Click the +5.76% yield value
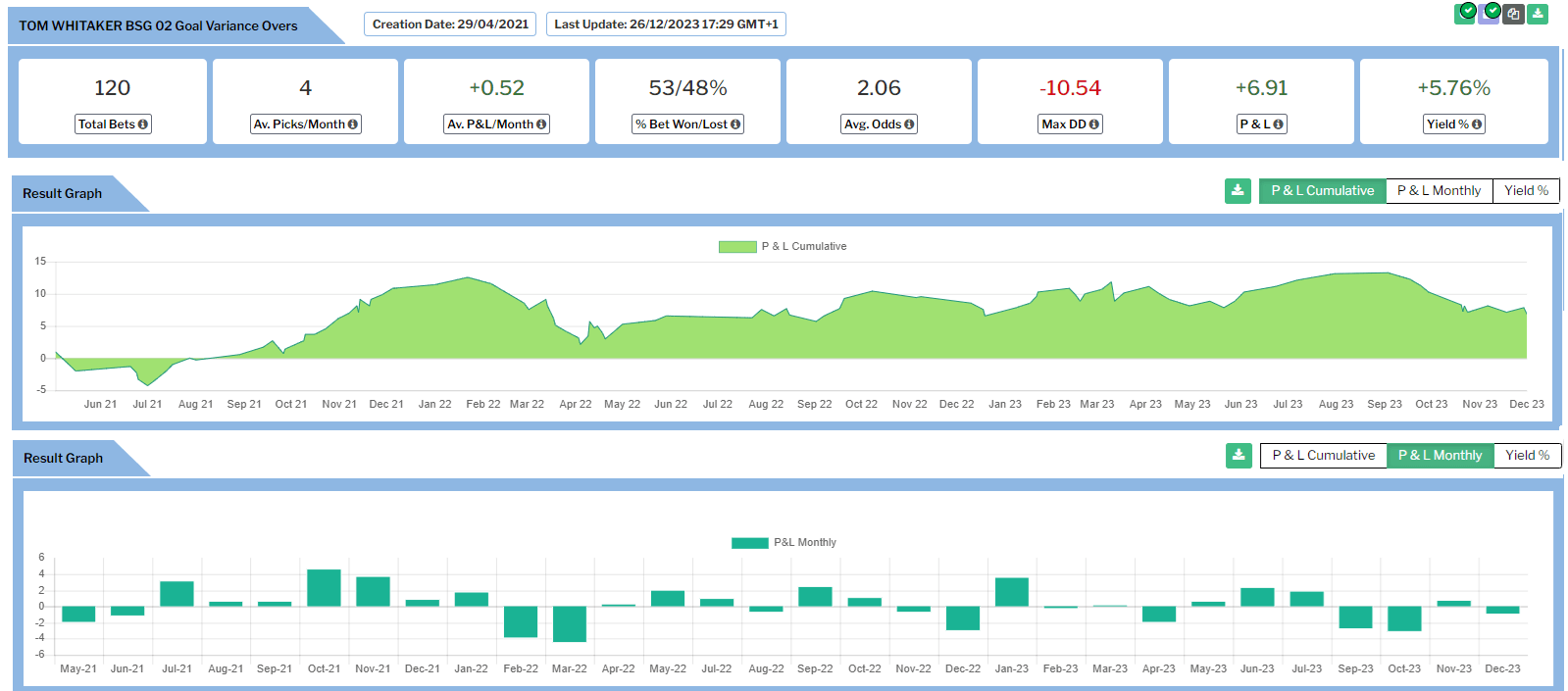1568x691 pixels. pos(1454,88)
